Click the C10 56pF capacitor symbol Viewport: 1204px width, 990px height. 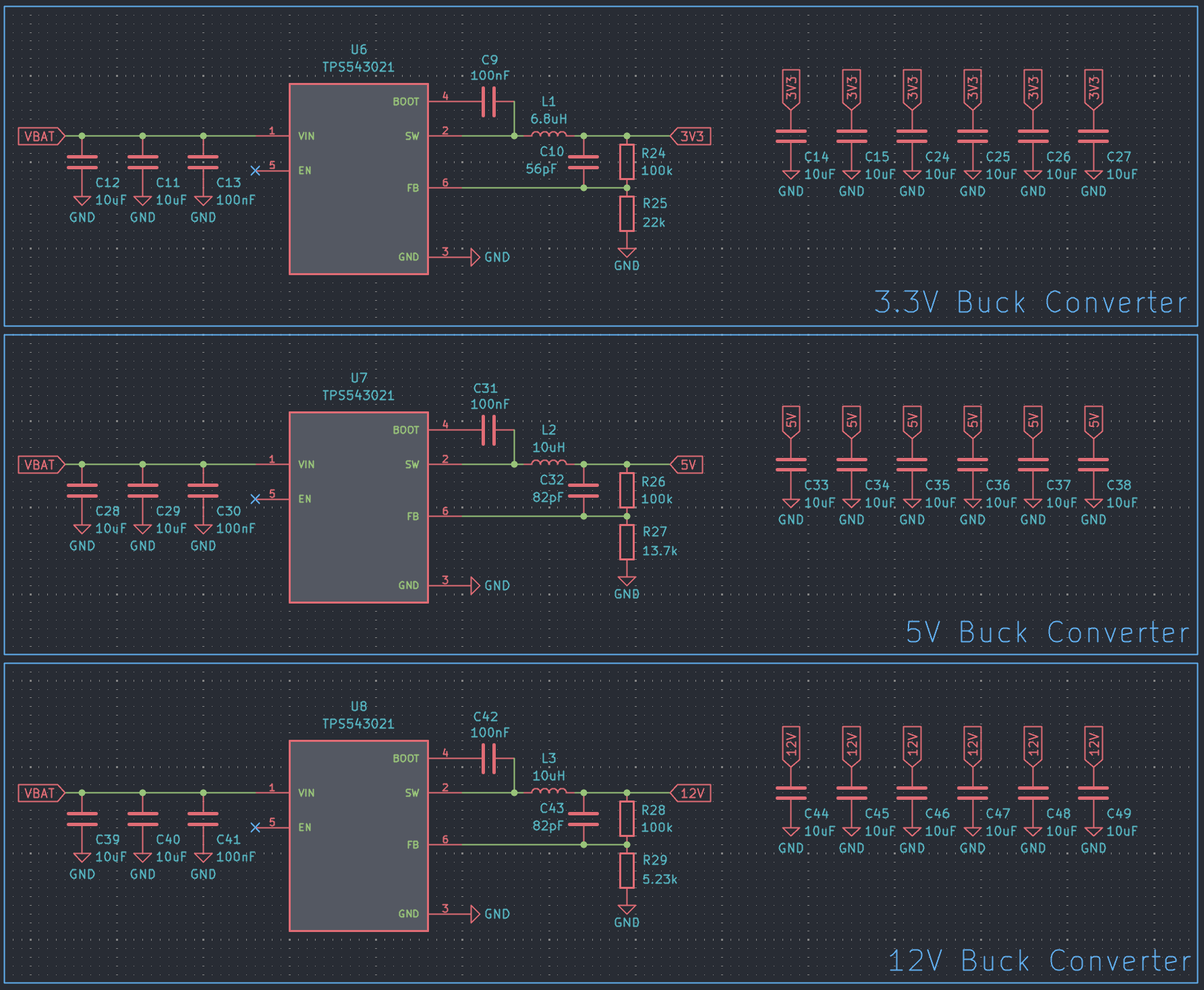point(584,162)
